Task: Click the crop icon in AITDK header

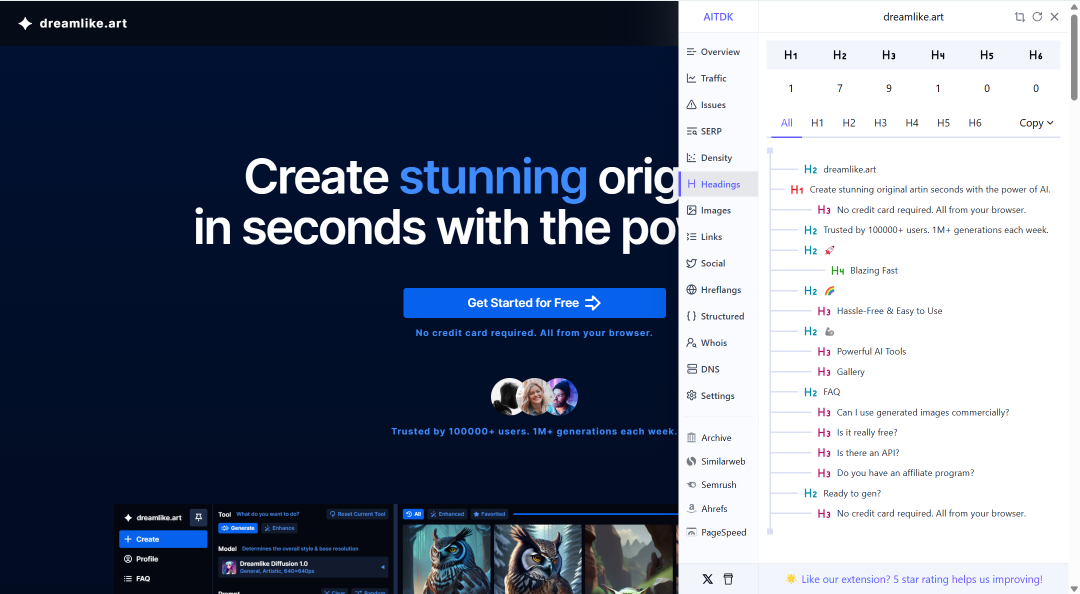Action: (x=1019, y=17)
